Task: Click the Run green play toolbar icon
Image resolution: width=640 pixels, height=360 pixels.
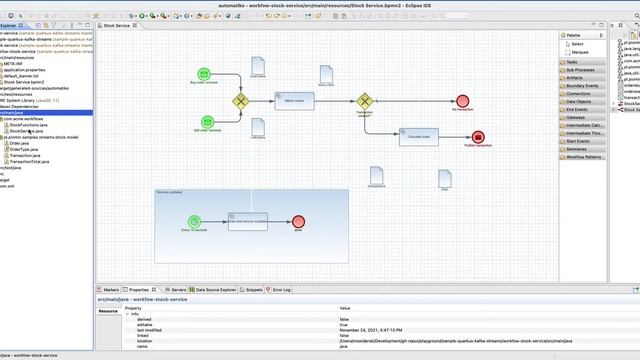Action: [142, 16]
